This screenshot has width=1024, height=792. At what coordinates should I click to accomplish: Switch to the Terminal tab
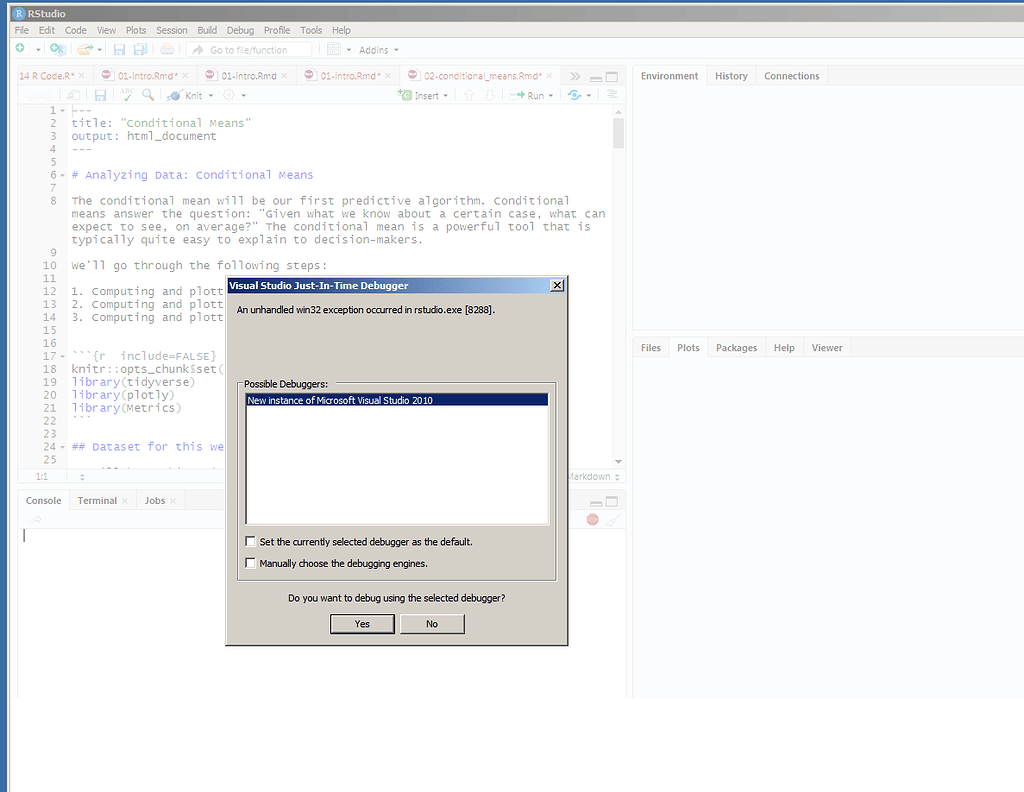coord(97,500)
